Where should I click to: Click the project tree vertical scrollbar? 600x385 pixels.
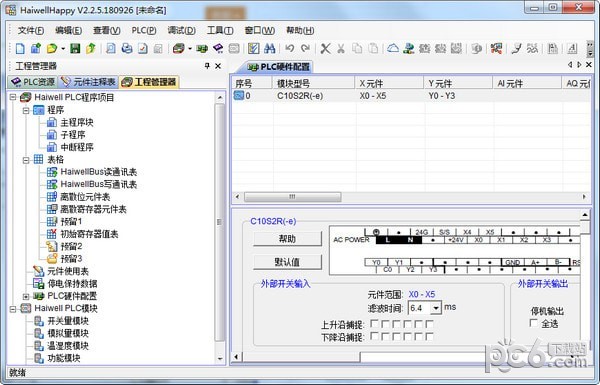coord(220,222)
